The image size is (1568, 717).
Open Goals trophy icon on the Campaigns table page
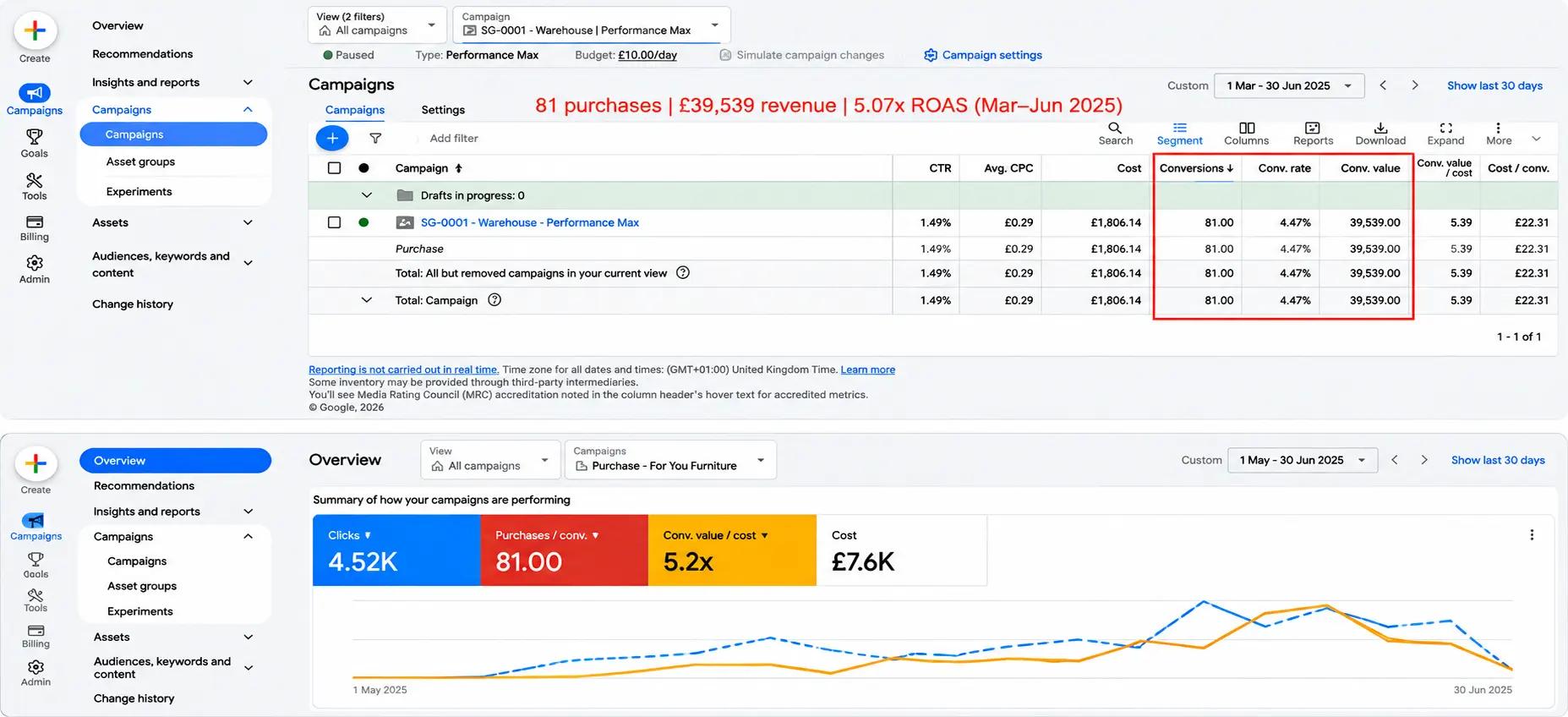pos(35,136)
